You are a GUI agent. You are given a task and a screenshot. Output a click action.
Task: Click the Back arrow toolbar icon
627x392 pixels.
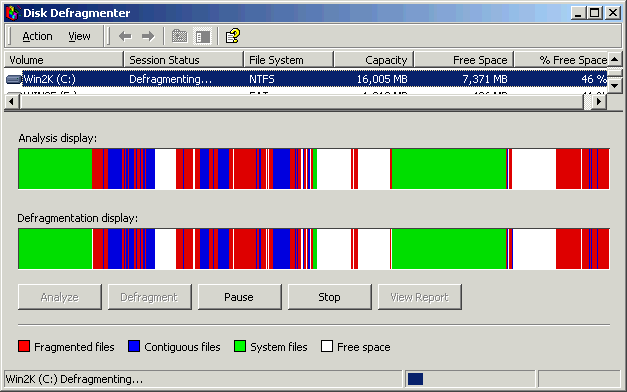tap(125, 36)
